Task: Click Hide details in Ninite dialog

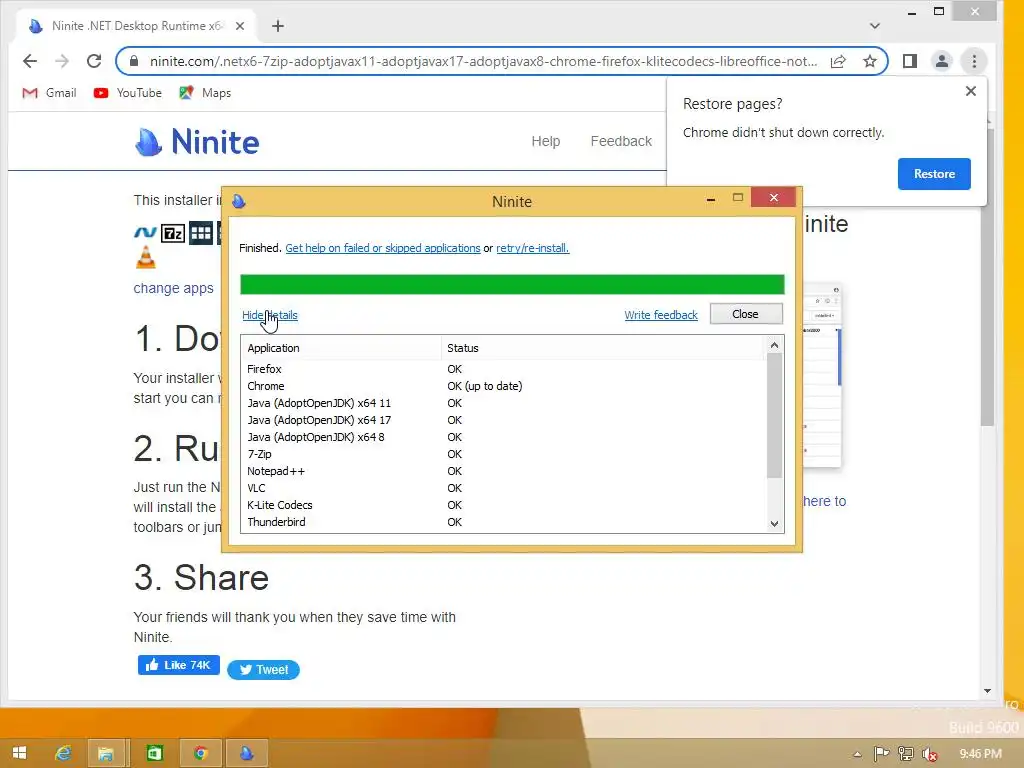Action: point(270,315)
